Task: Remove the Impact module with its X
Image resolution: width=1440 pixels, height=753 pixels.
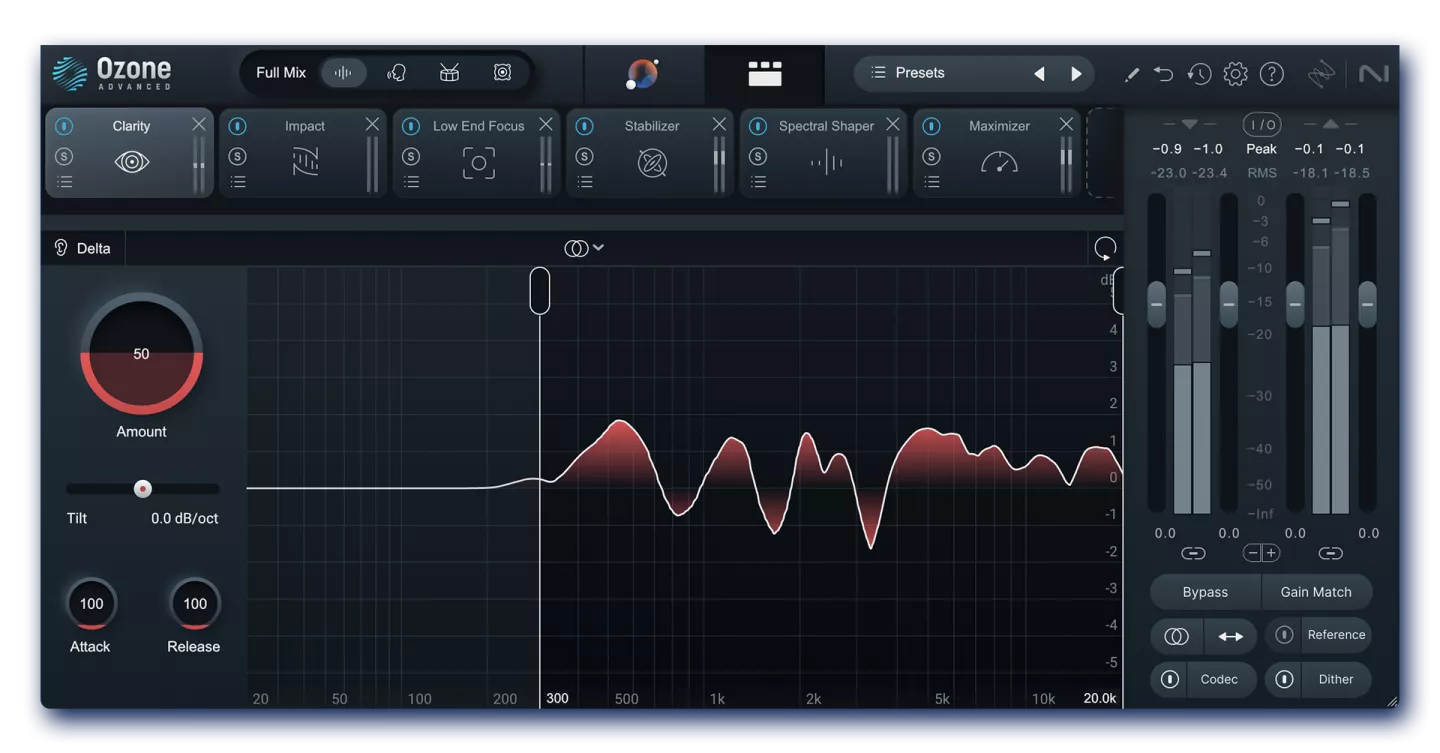Action: 372,124
